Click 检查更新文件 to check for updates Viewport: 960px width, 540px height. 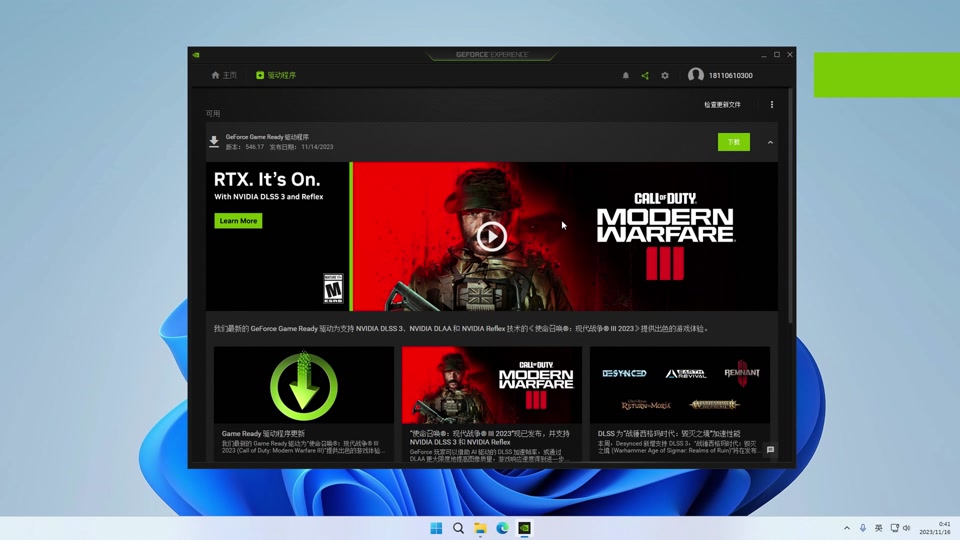(x=722, y=105)
